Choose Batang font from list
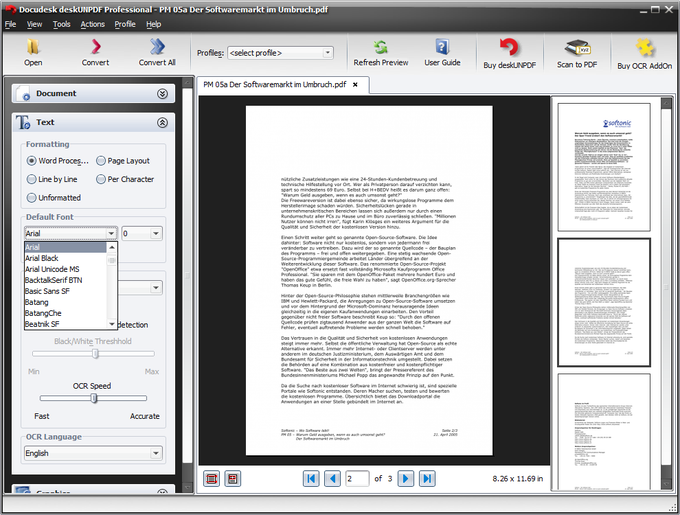The width and height of the screenshot is (680, 515). [65, 302]
